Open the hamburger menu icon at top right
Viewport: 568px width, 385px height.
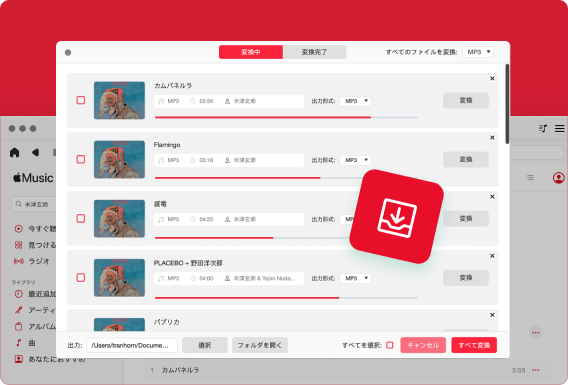click(560, 128)
